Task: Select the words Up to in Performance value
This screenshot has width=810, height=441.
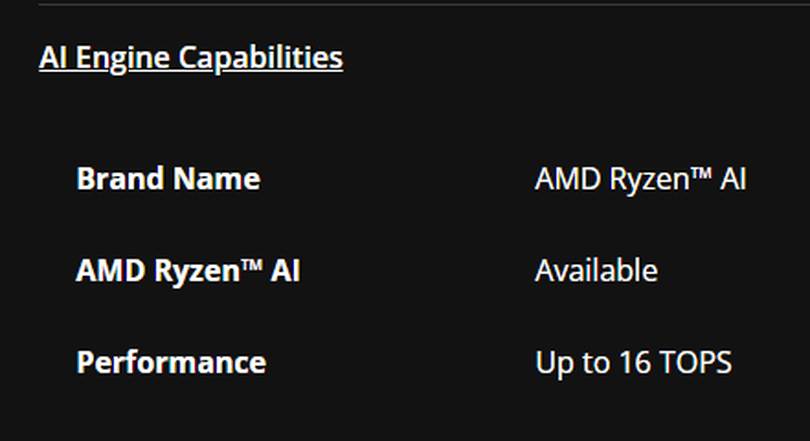Action: point(573,364)
